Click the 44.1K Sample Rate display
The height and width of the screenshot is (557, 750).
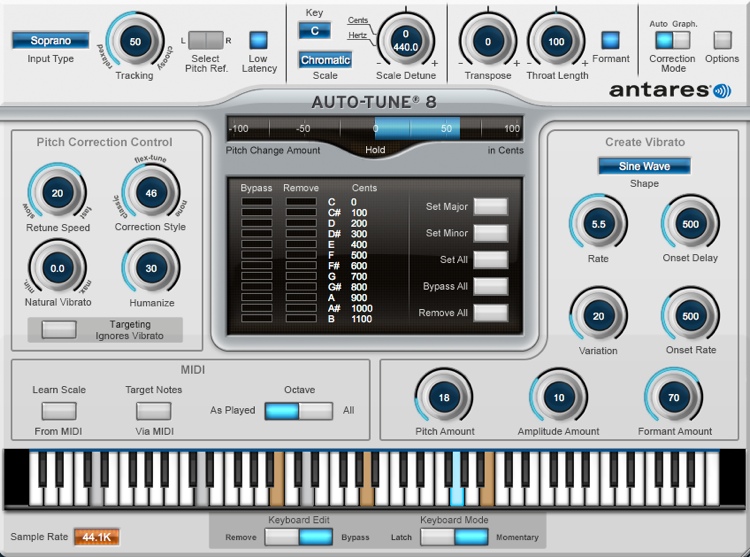[96, 537]
